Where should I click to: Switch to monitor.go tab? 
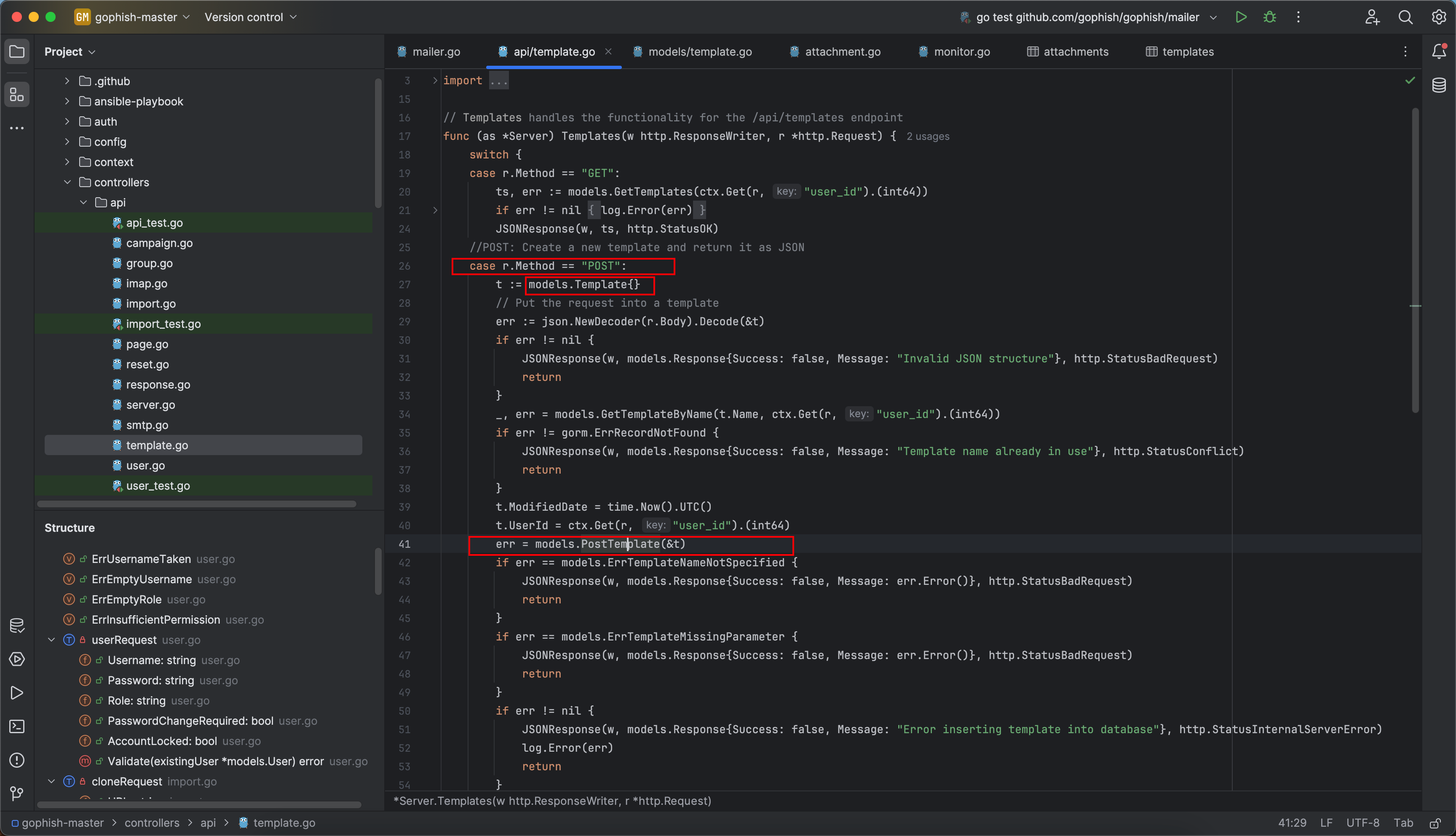[954, 52]
